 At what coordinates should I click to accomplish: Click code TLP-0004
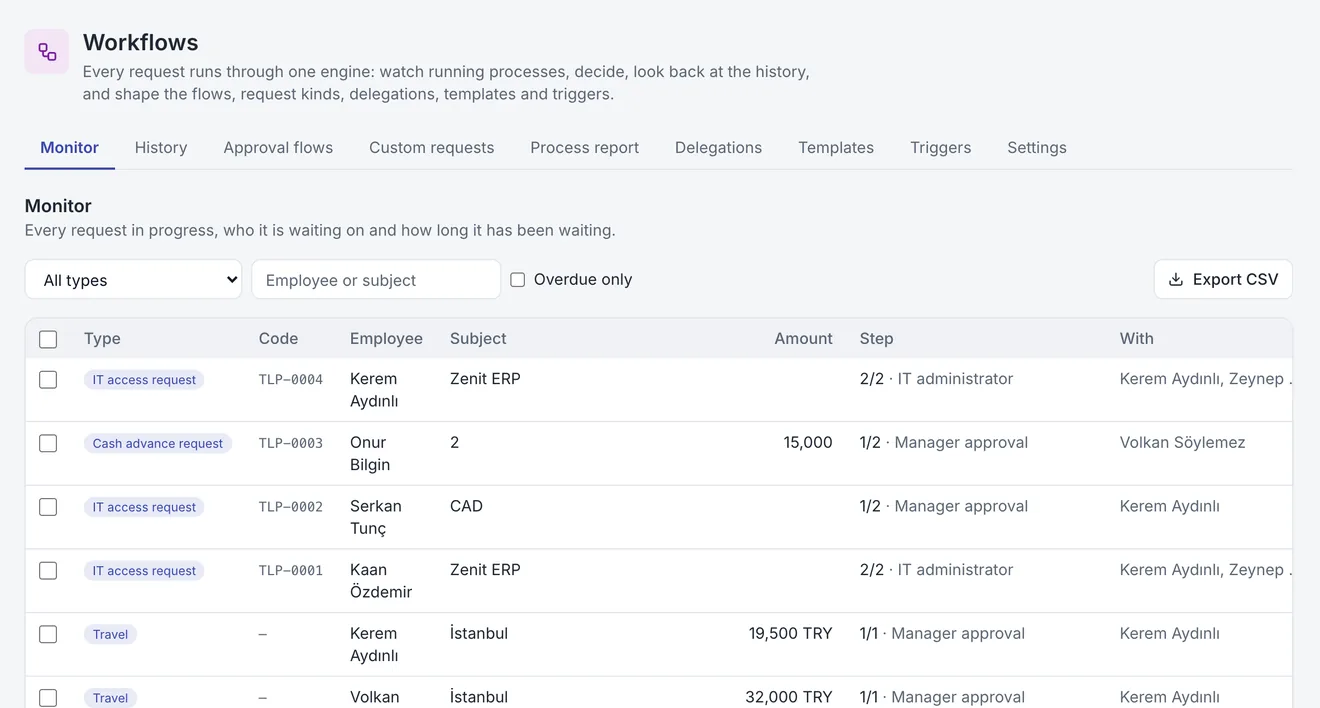pos(290,380)
